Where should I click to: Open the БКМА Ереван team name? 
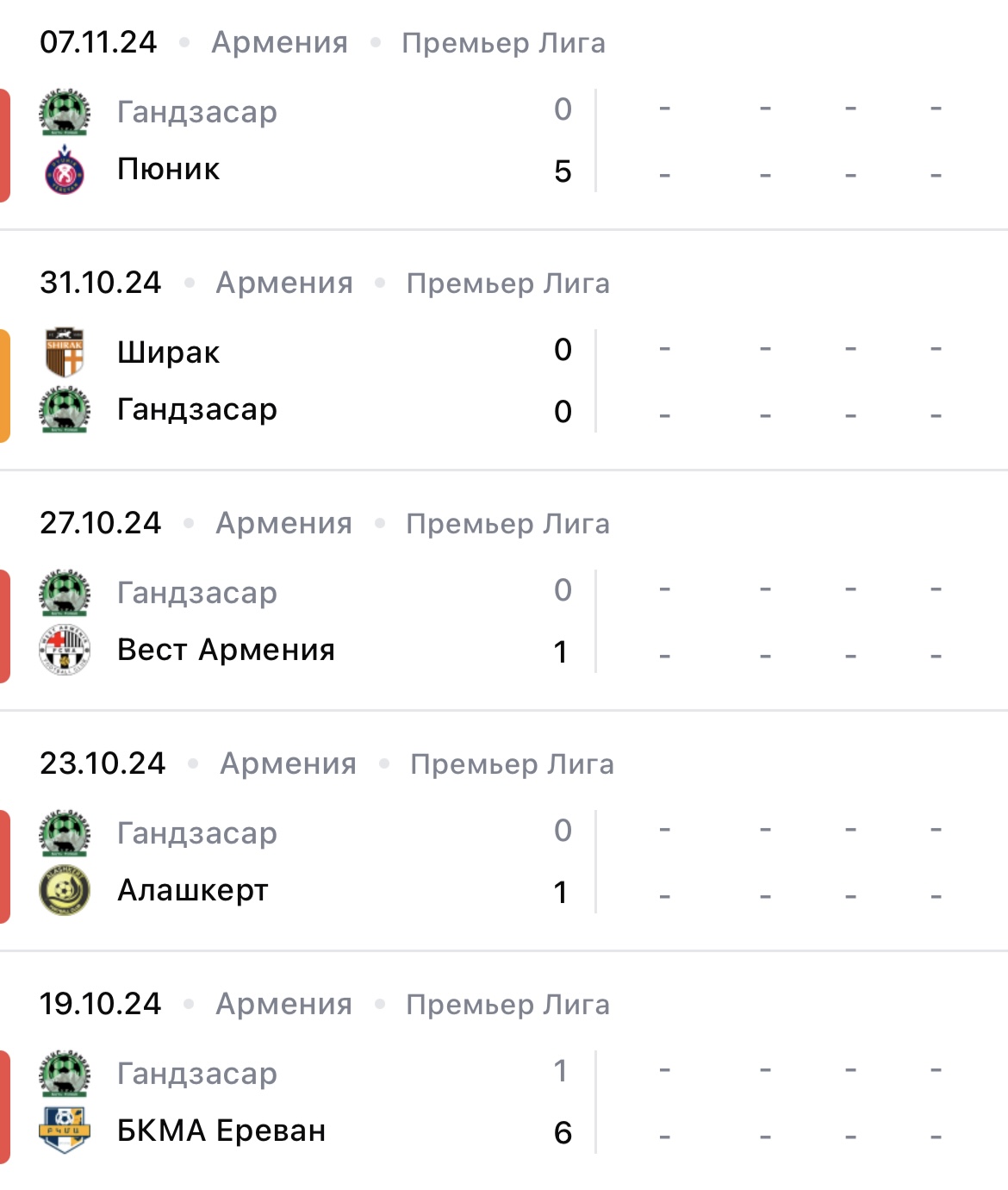221,1131
